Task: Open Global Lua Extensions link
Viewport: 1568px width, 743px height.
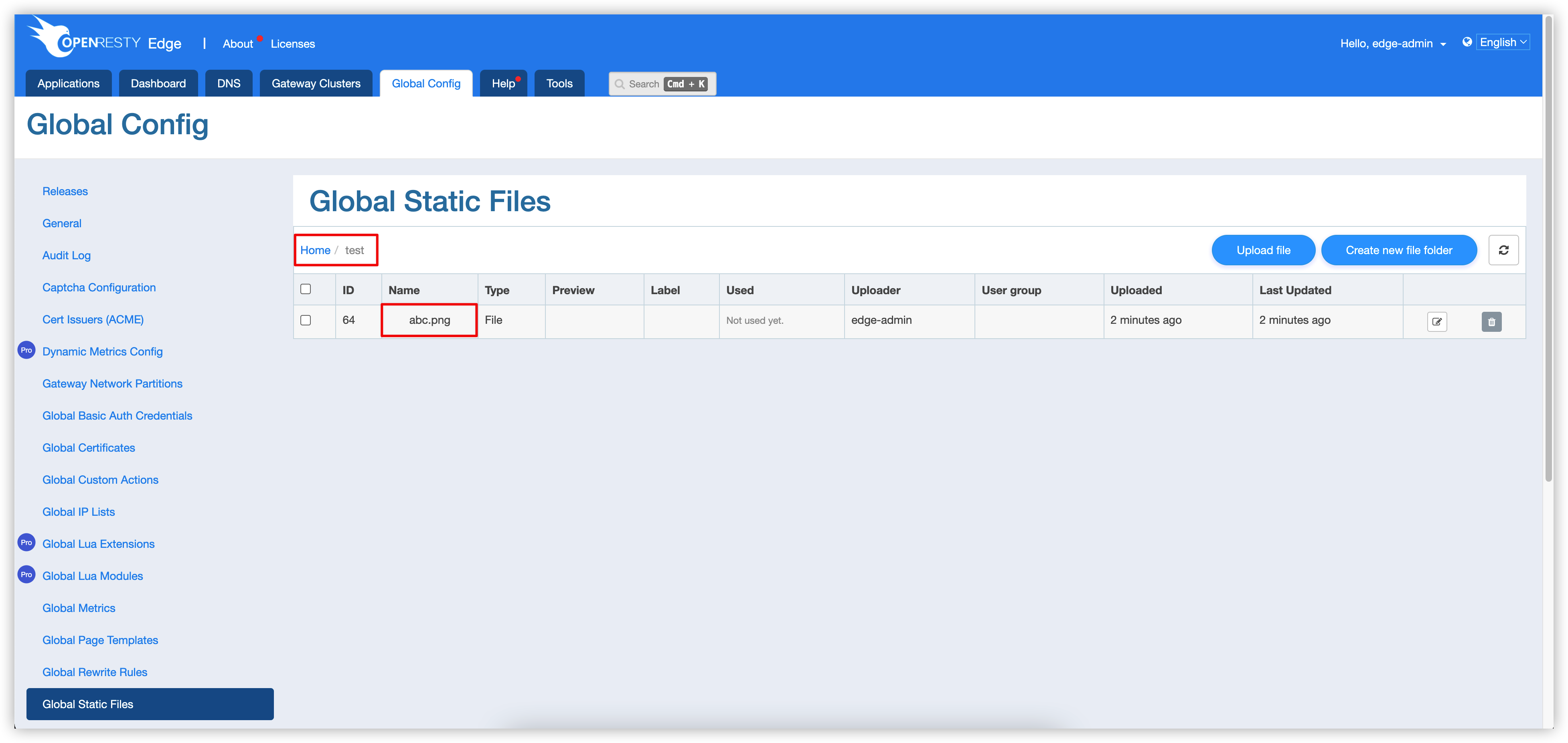Action: (x=99, y=544)
